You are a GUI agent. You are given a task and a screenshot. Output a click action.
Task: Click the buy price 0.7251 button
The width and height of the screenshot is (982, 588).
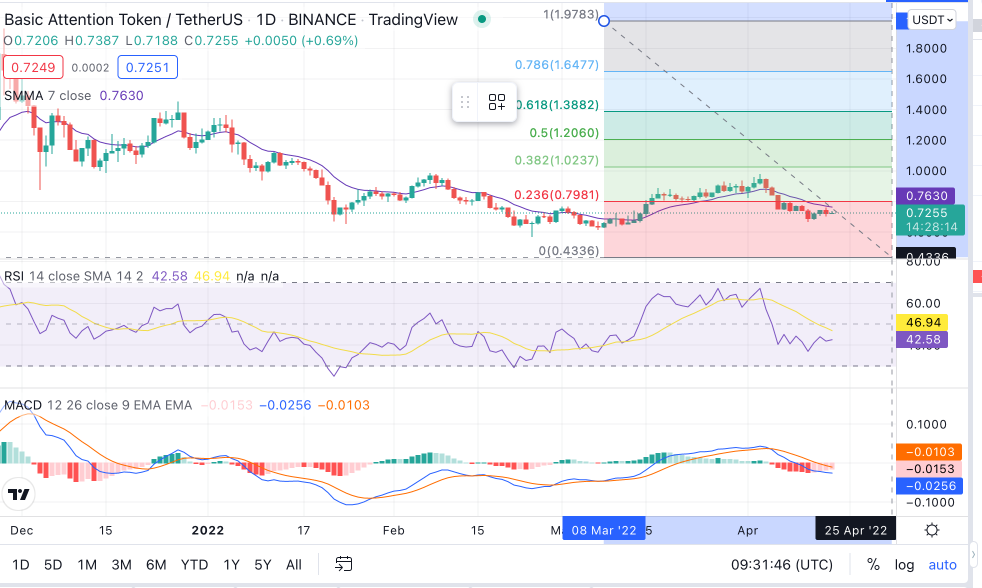pyautogui.click(x=148, y=67)
